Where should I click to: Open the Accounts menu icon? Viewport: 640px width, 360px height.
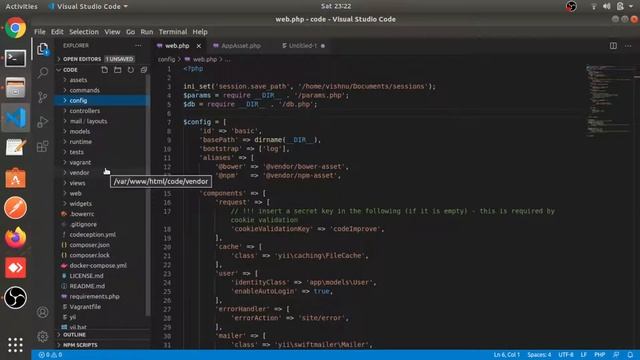tap(43, 312)
